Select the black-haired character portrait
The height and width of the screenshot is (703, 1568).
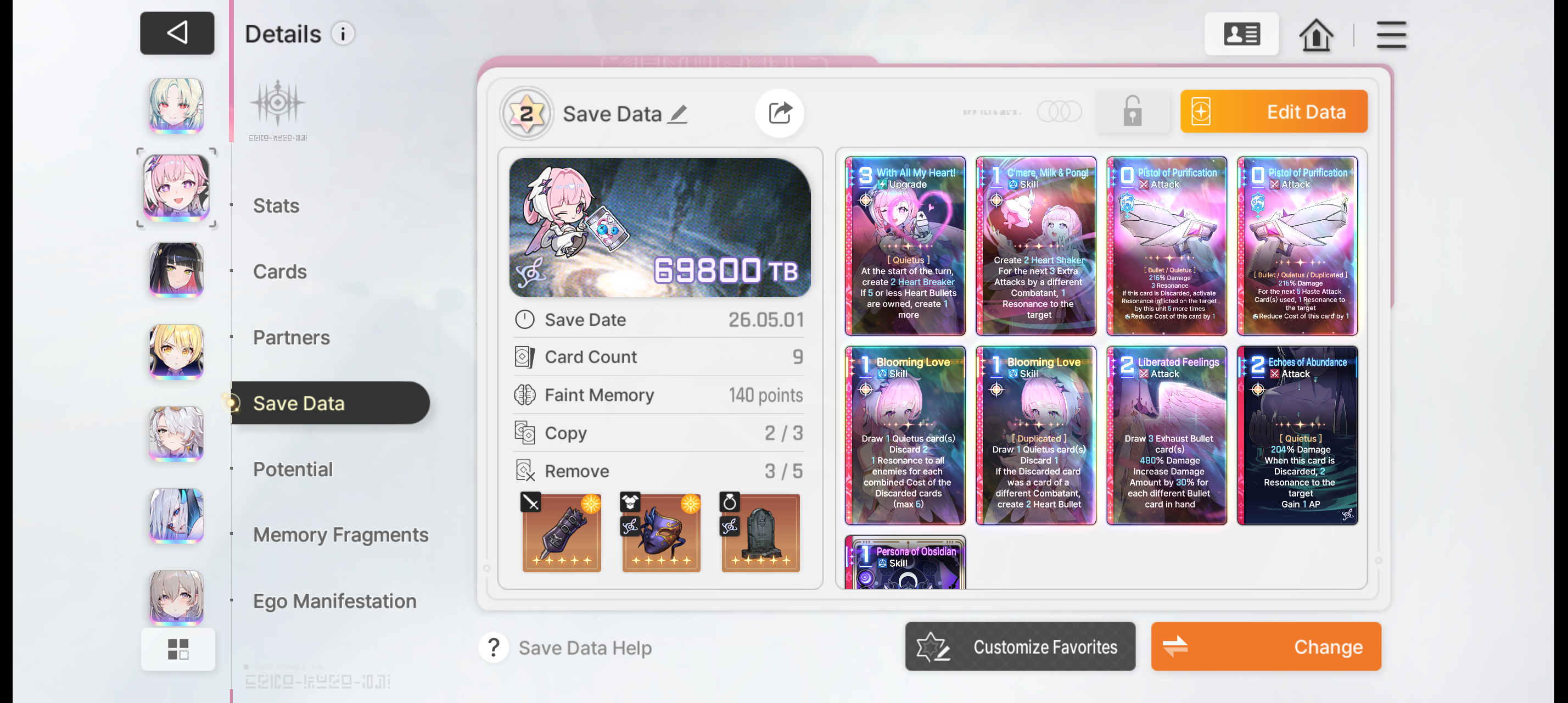click(x=177, y=270)
